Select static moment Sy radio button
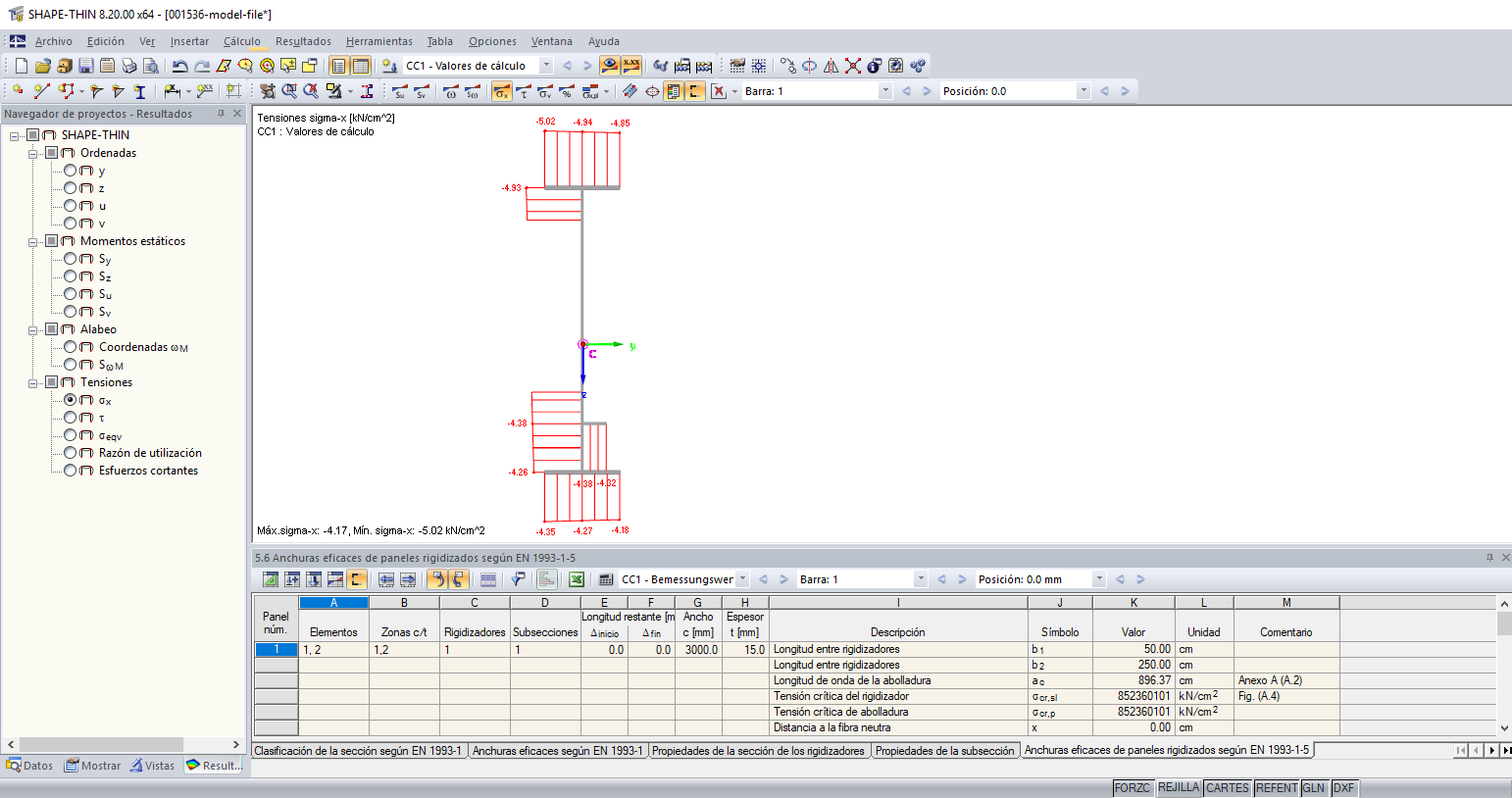 tap(70, 259)
